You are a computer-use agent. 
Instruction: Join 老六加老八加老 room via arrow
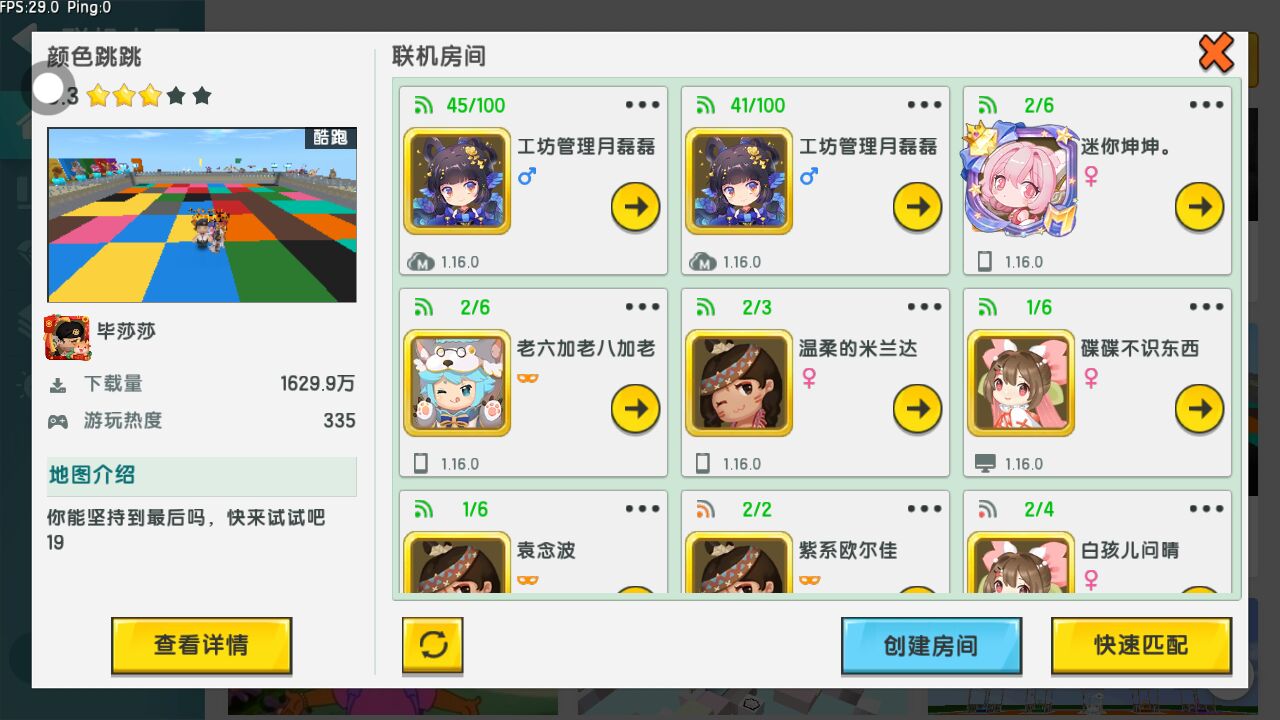[636, 409]
